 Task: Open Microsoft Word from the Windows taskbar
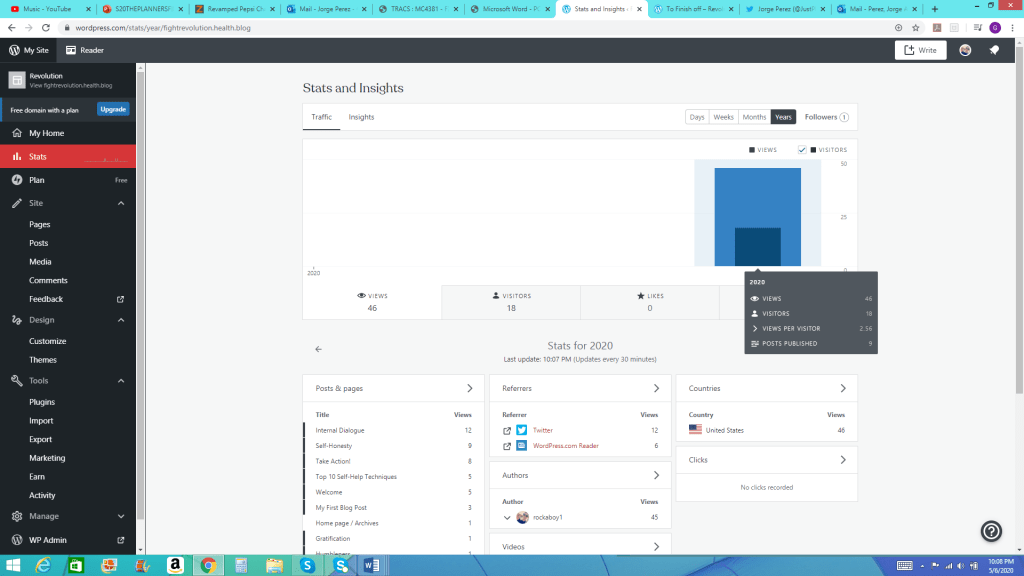pos(370,565)
